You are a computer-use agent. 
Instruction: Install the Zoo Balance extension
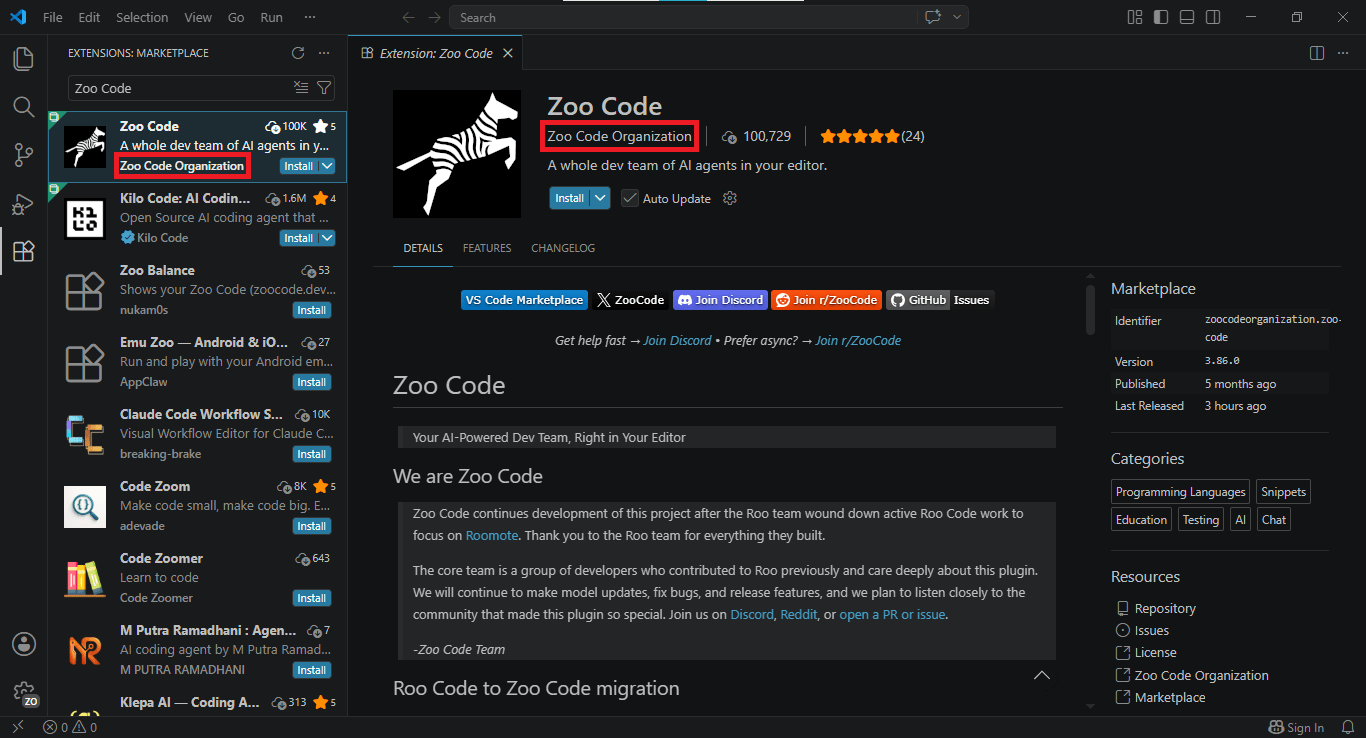coord(312,310)
